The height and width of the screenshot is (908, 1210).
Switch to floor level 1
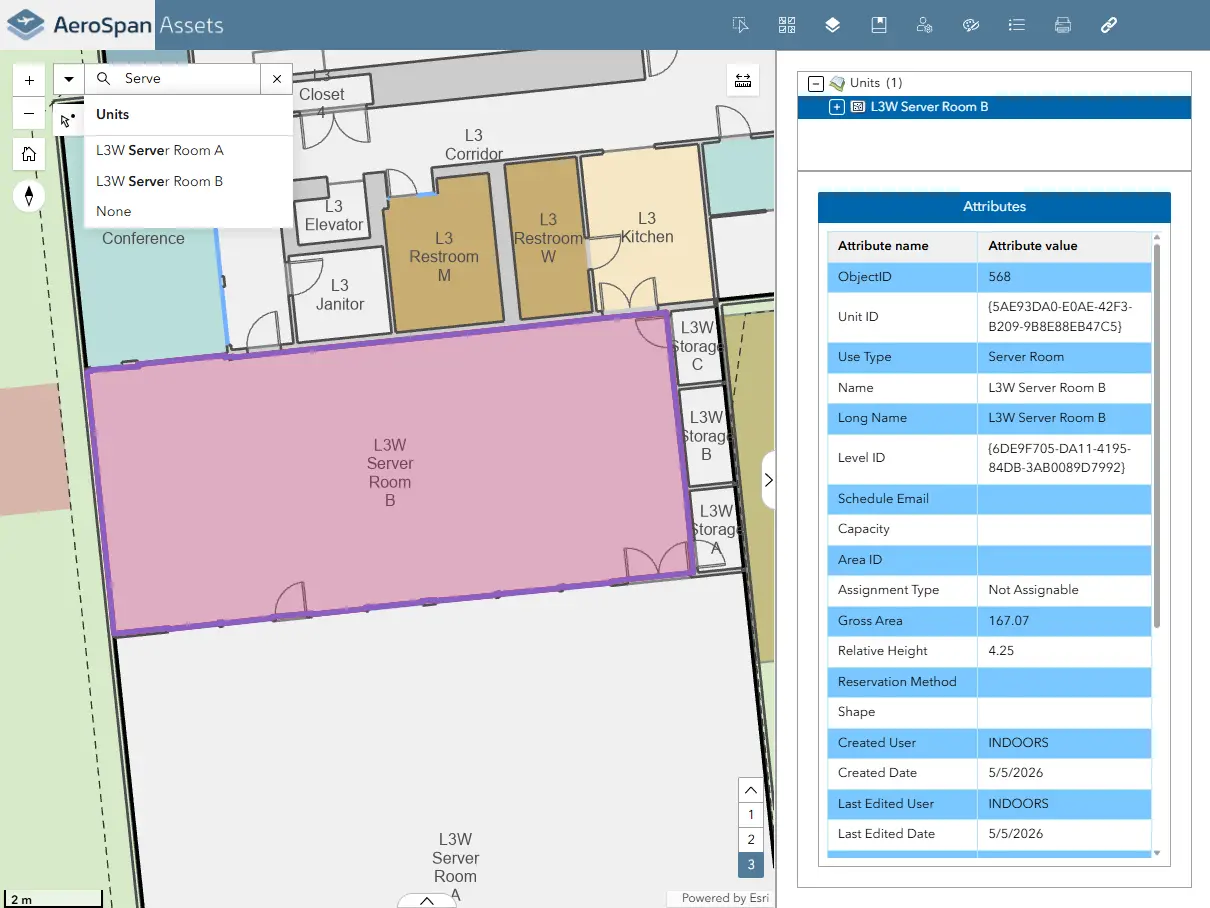[x=751, y=815]
